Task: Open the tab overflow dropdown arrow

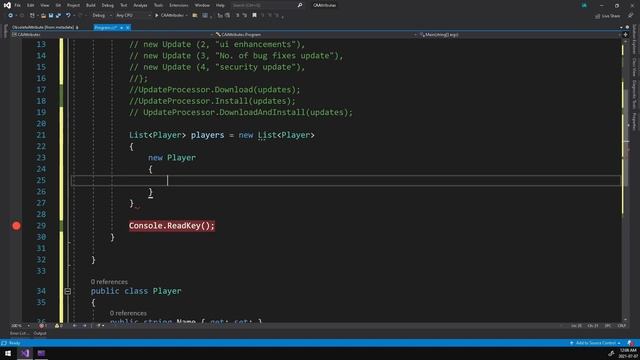Action: coord(621,27)
